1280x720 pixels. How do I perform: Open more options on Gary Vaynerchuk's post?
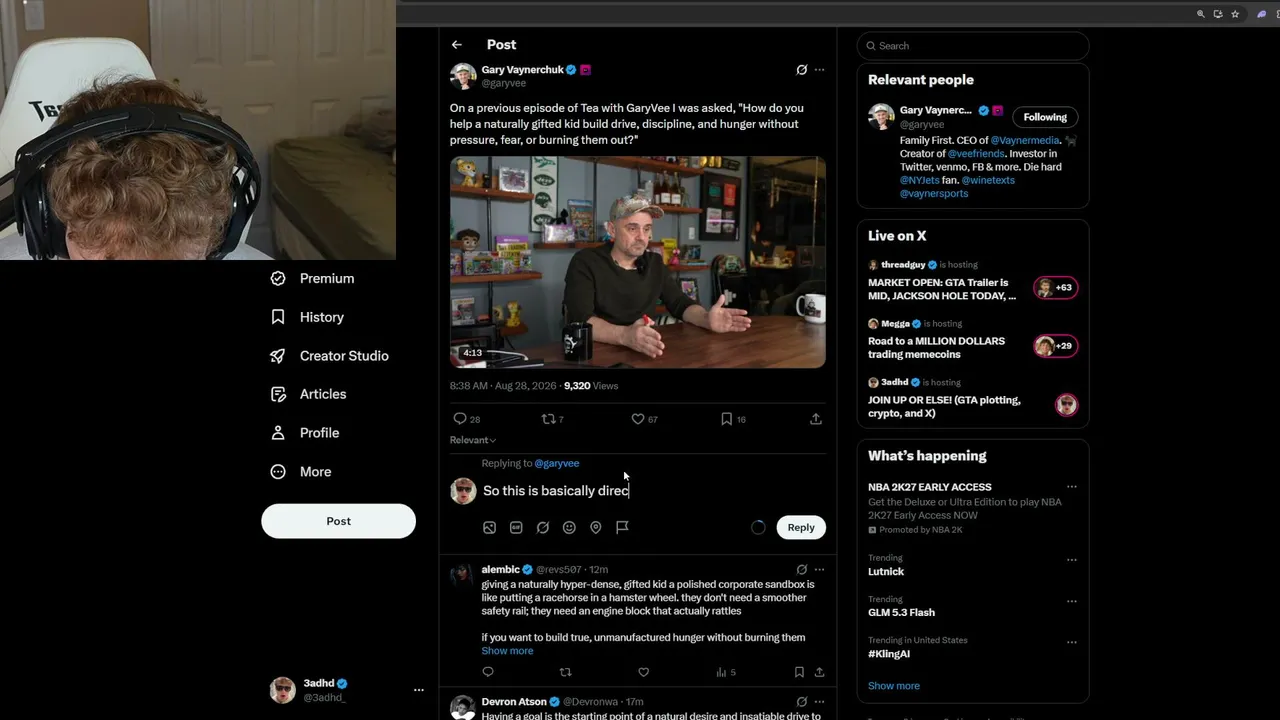pyautogui.click(x=820, y=70)
